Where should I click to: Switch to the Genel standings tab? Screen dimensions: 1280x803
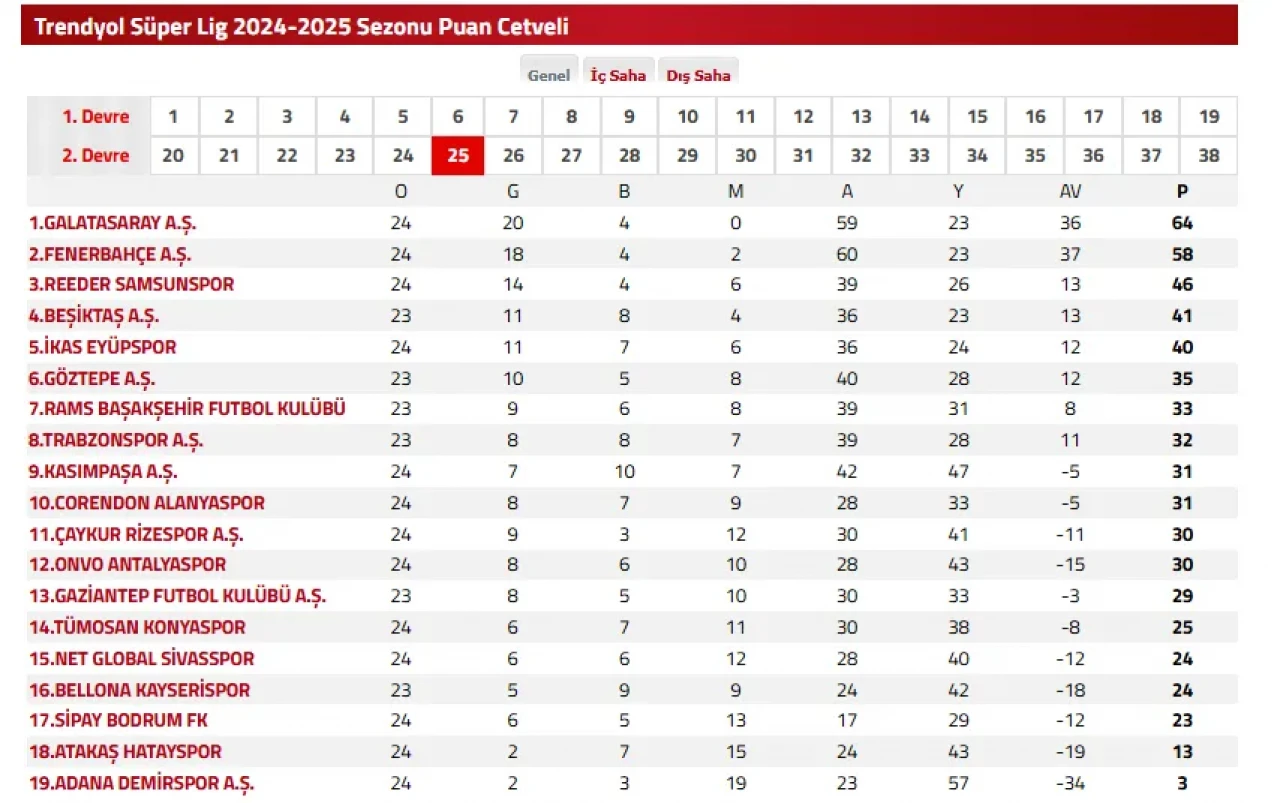[x=548, y=75]
